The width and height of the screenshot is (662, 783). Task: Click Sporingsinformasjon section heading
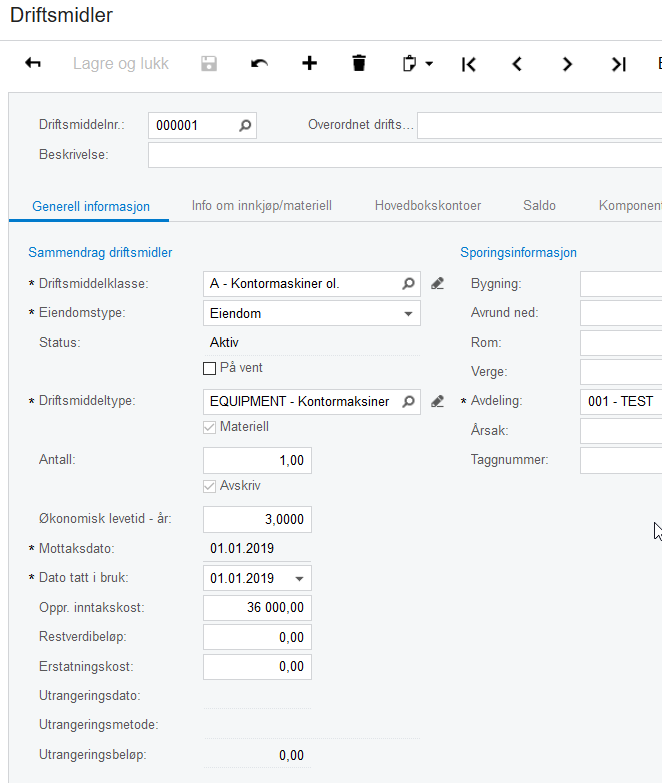(518, 253)
